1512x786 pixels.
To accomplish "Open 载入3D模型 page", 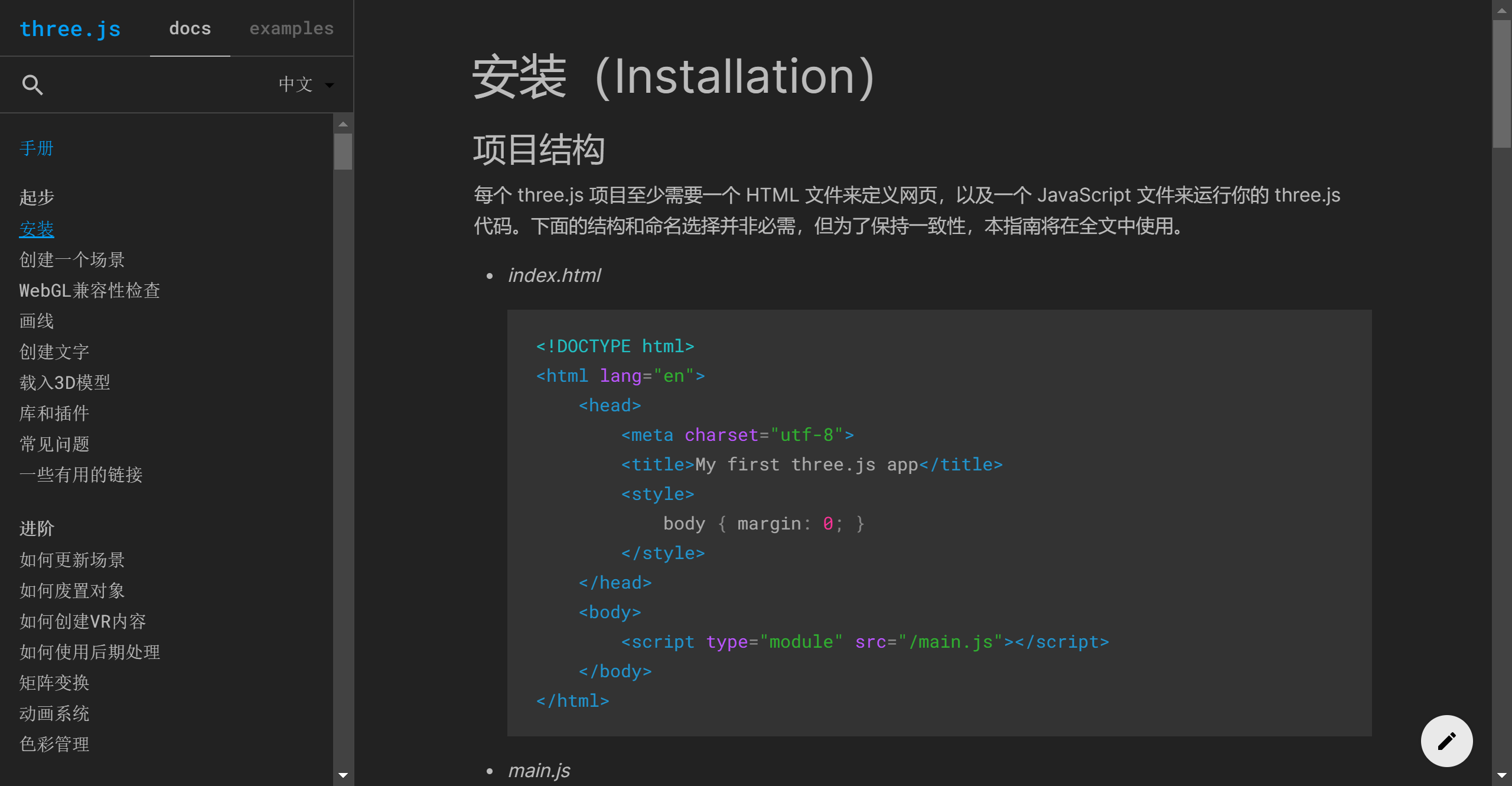I will [65, 382].
